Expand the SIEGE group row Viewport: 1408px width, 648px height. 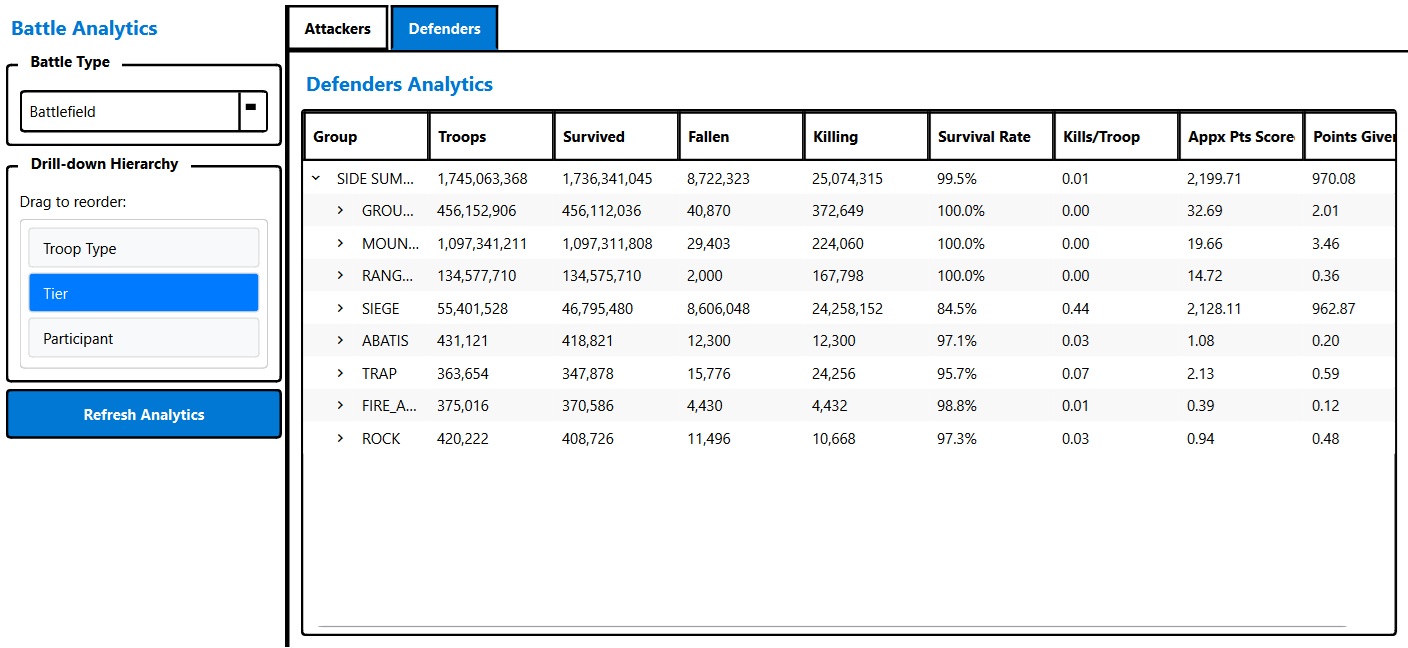coord(340,308)
